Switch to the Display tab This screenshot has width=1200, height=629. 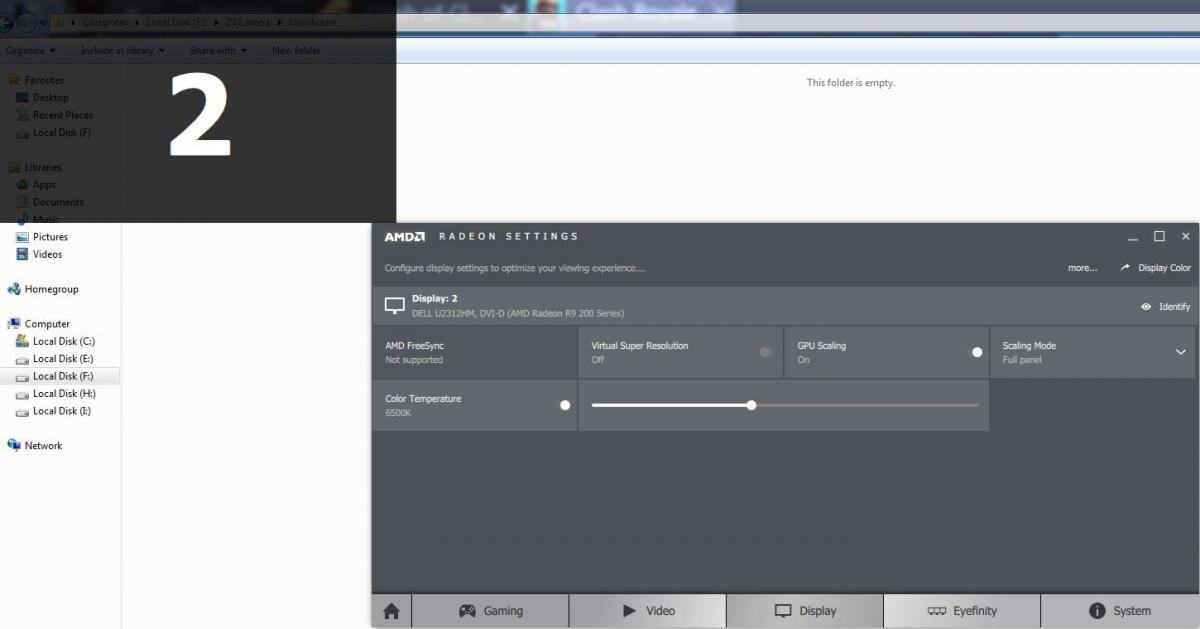(805, 611)
